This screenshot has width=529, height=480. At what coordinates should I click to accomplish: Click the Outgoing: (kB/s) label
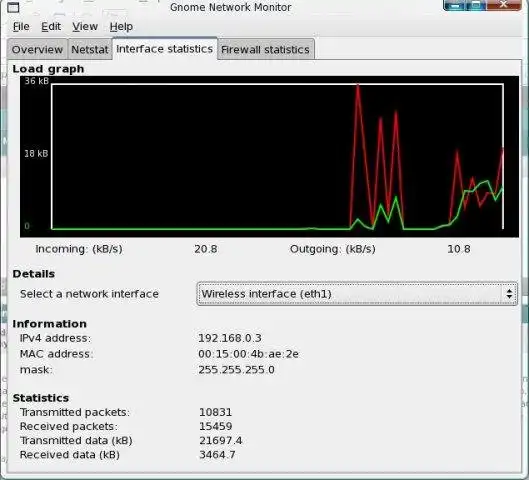pyautogui.click(x=333, y=249)
